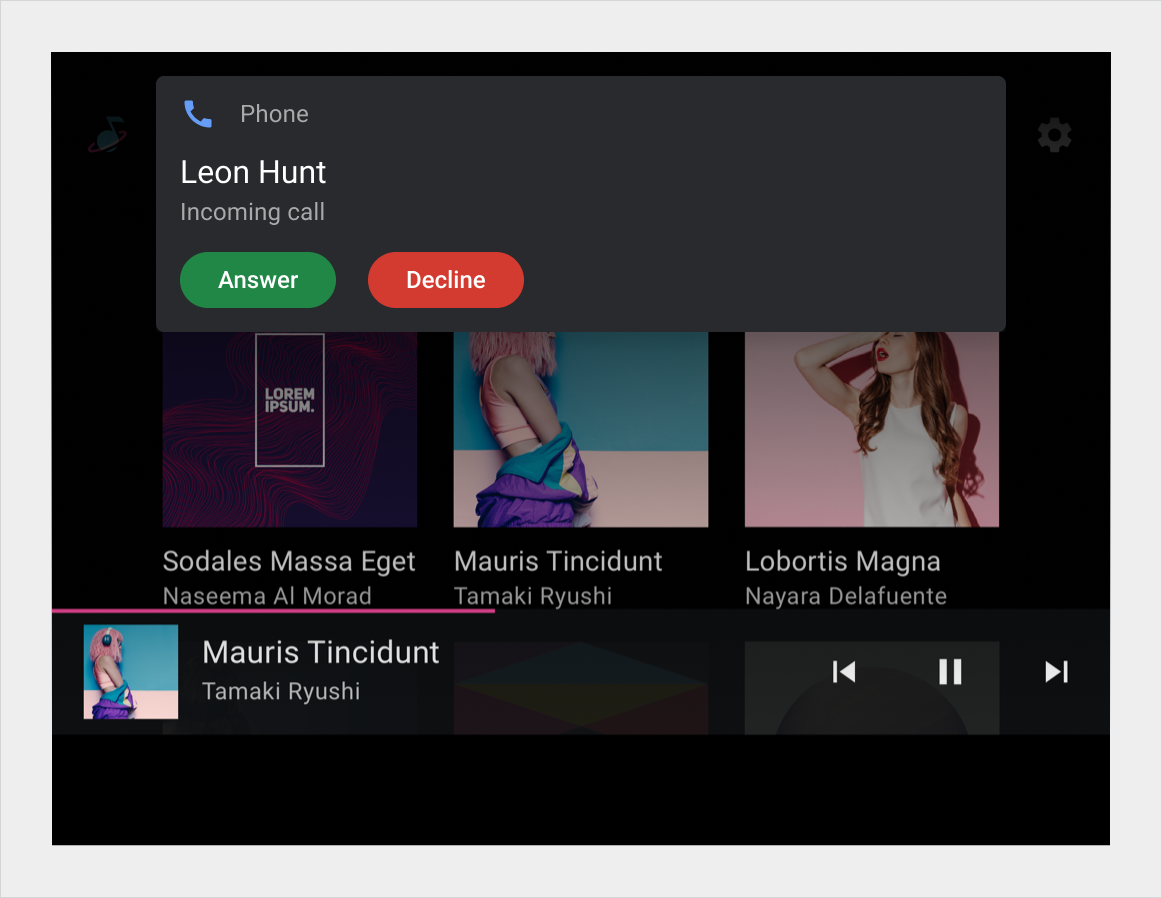Select Mauris Tincidunt title in the mini player

coord(320,652)
